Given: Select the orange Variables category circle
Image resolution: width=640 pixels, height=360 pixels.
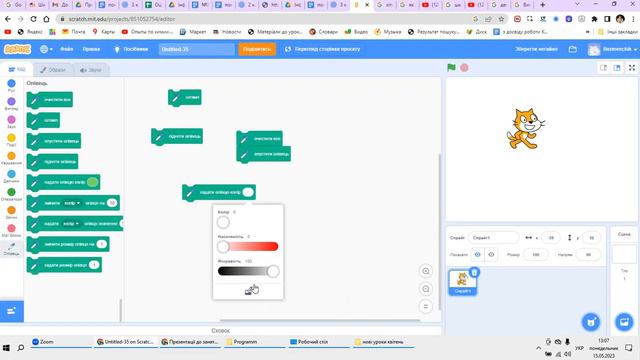Looking at the screenshot, I should pos(11,210).
